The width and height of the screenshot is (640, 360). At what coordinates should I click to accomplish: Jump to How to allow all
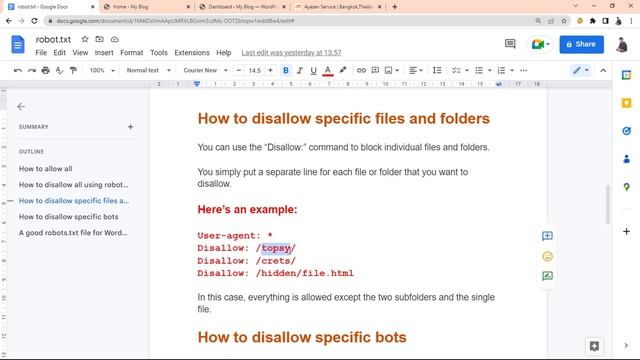(x=45, y=169)
